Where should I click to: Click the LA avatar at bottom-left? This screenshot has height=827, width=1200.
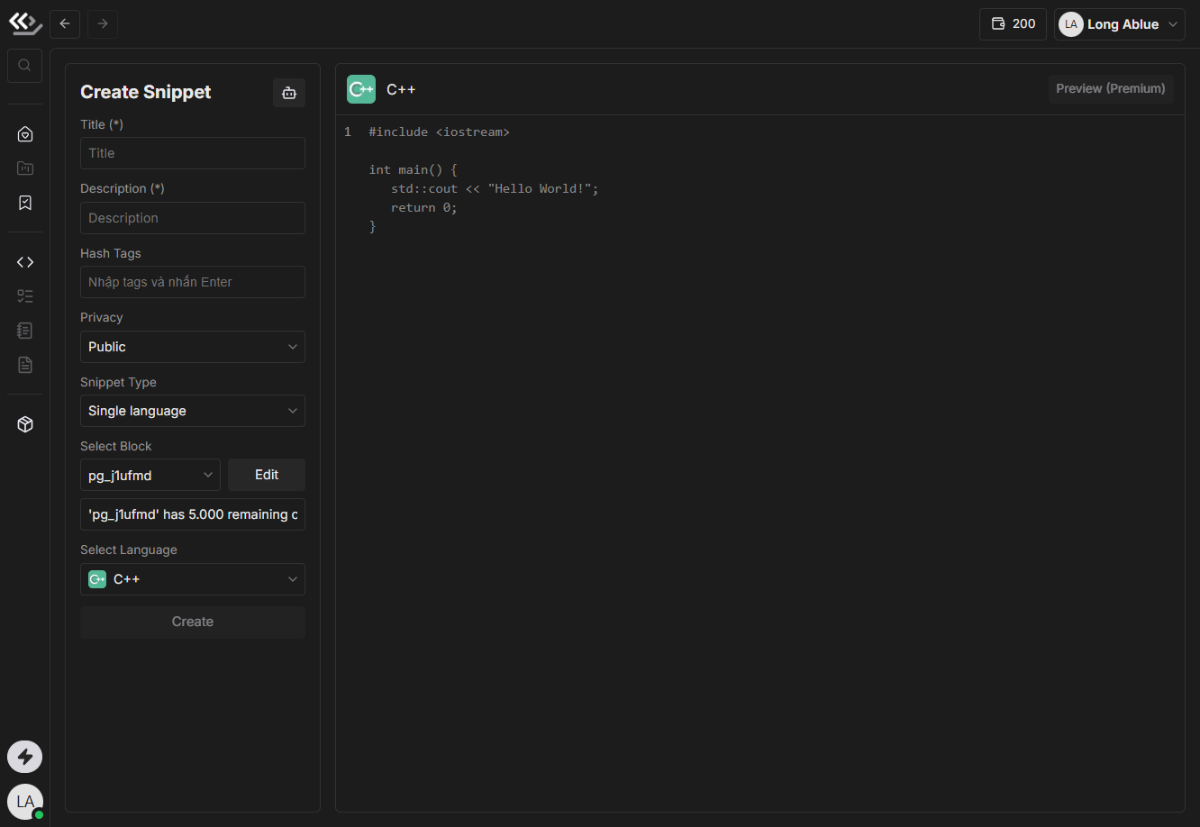pos(25,801)
